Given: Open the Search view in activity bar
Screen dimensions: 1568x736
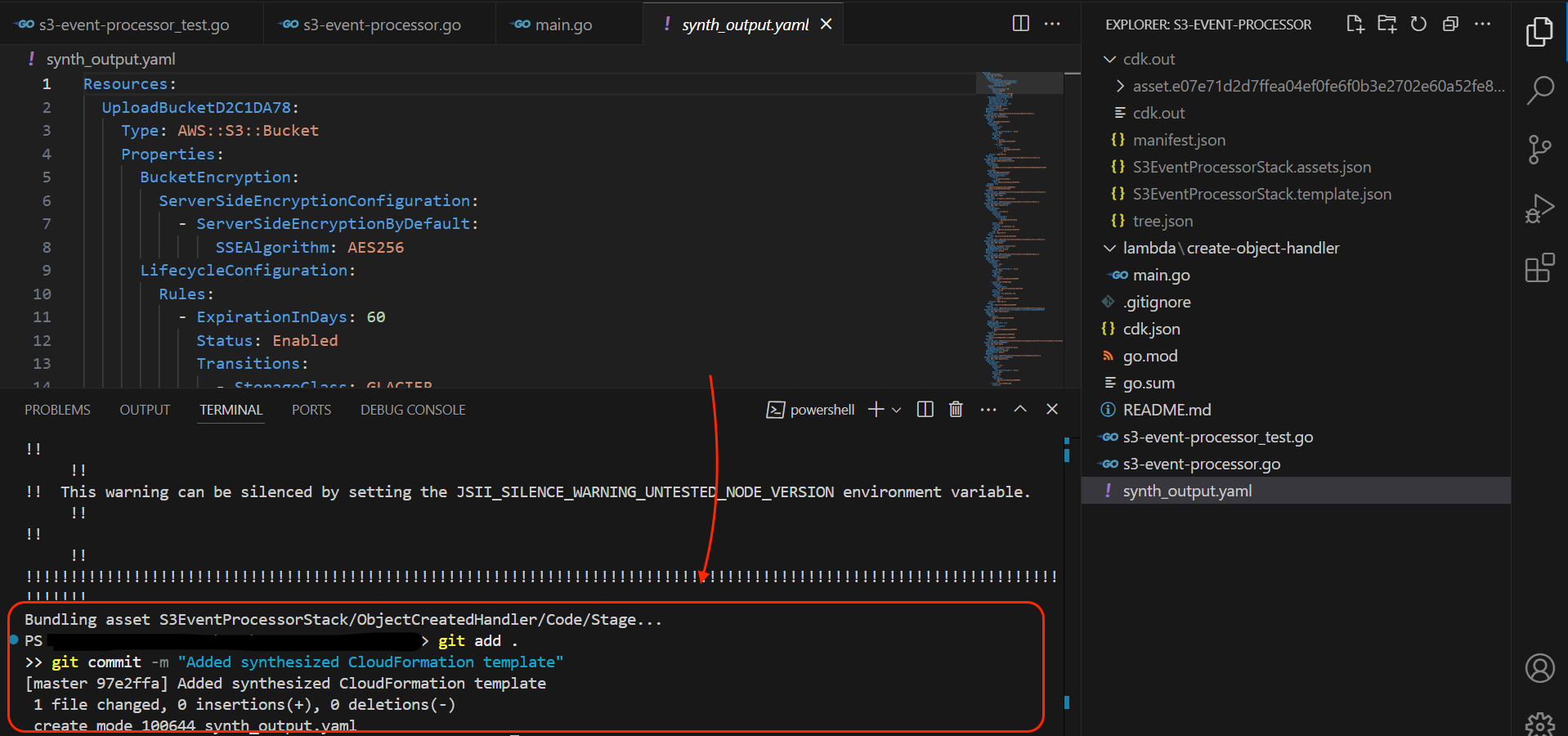Looking at the screenshot, I should click(x=1539, y=90).
